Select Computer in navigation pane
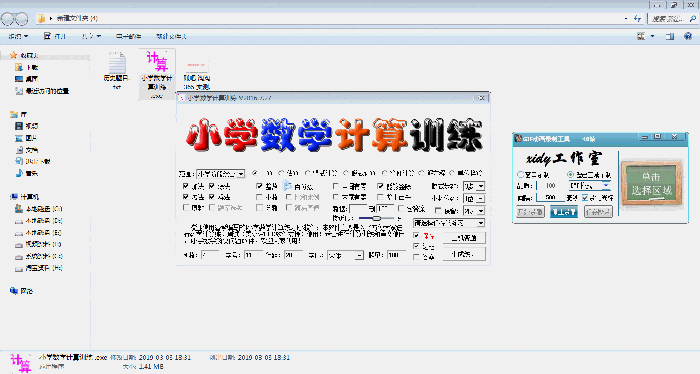700x374 pixels. pos(25,197)
